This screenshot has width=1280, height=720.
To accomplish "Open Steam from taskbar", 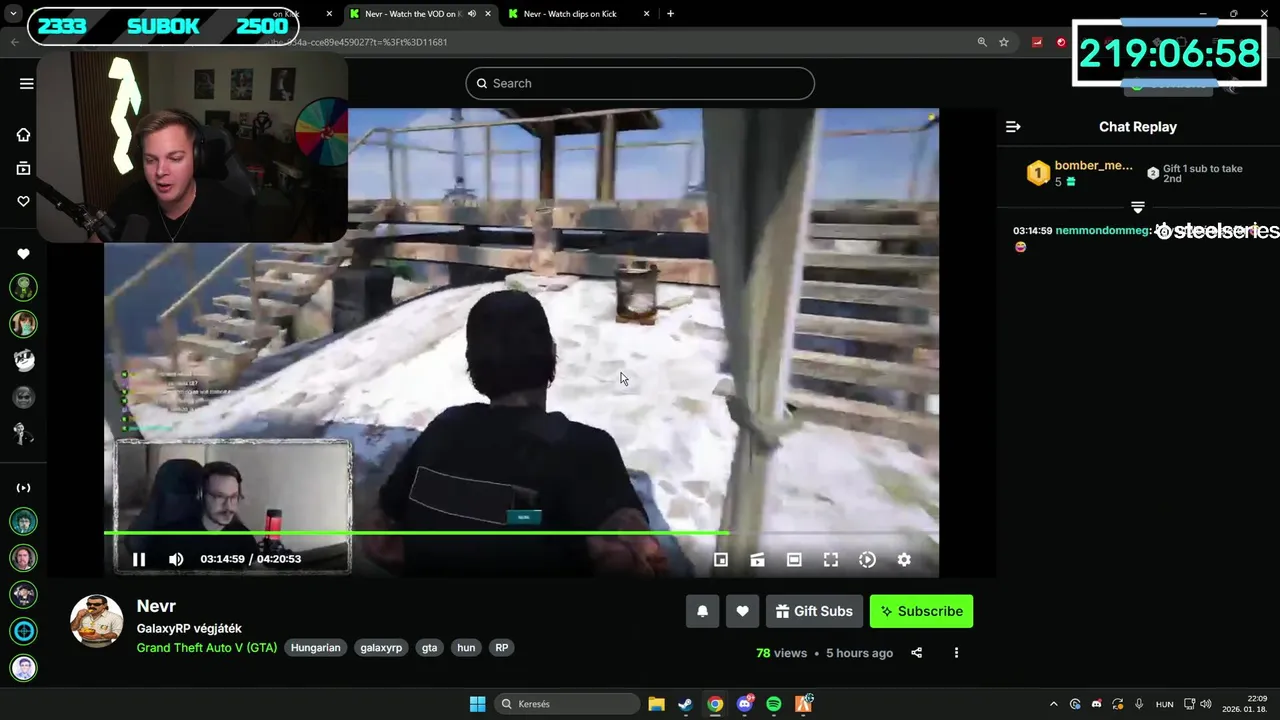I will pos(685,704).
